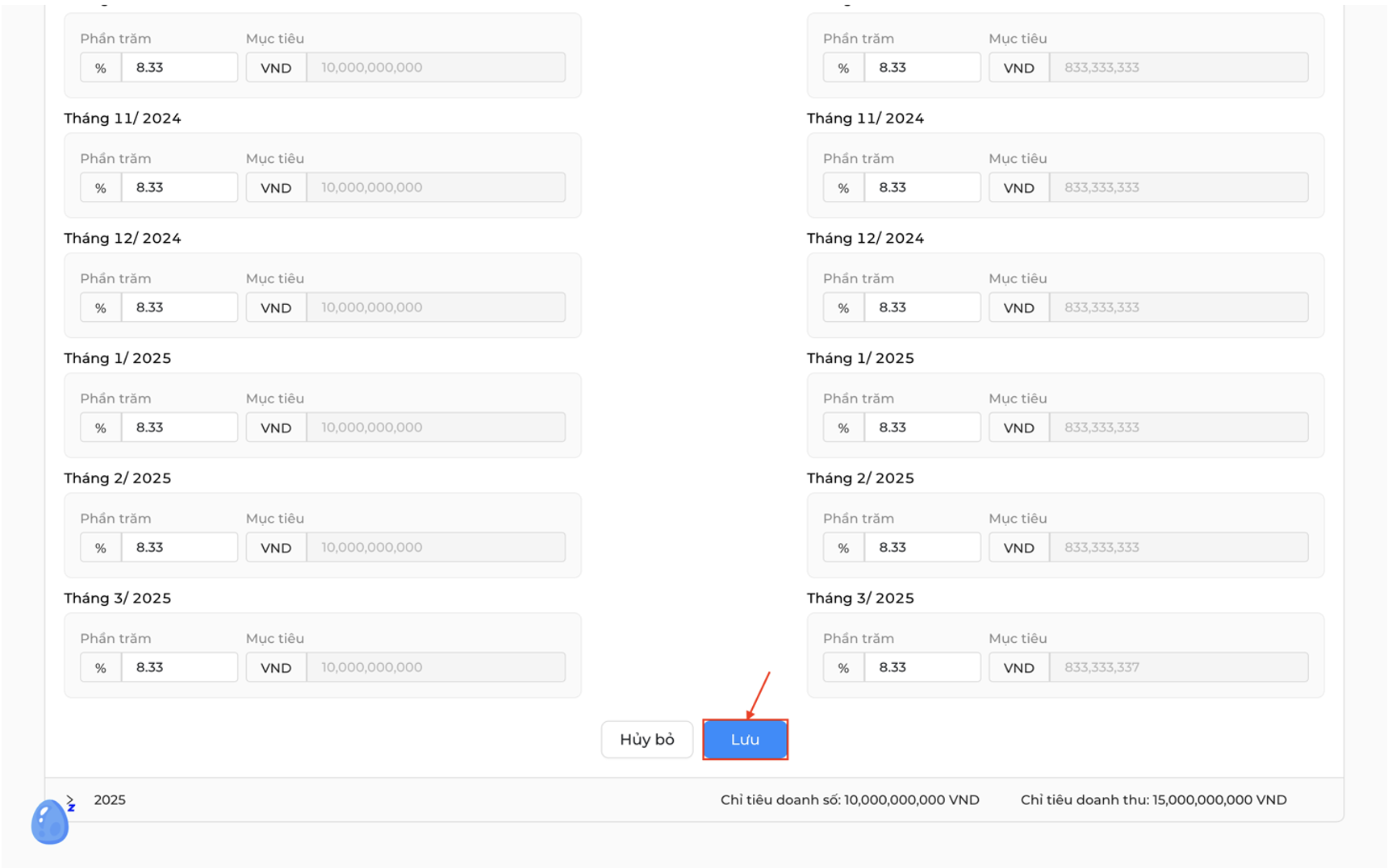Focus the right Tháng 11/2024 percent field

pyautogui.click(x=922, y=187)
